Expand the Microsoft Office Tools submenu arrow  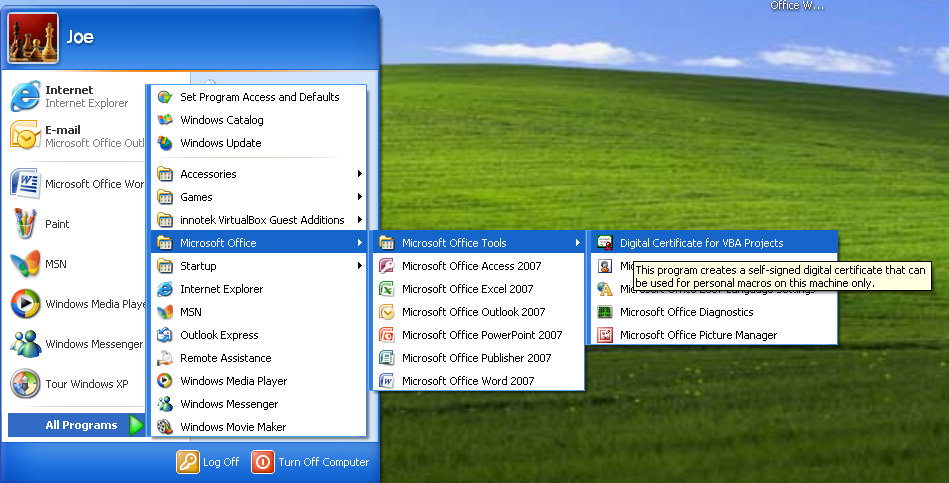click(577, 243)
